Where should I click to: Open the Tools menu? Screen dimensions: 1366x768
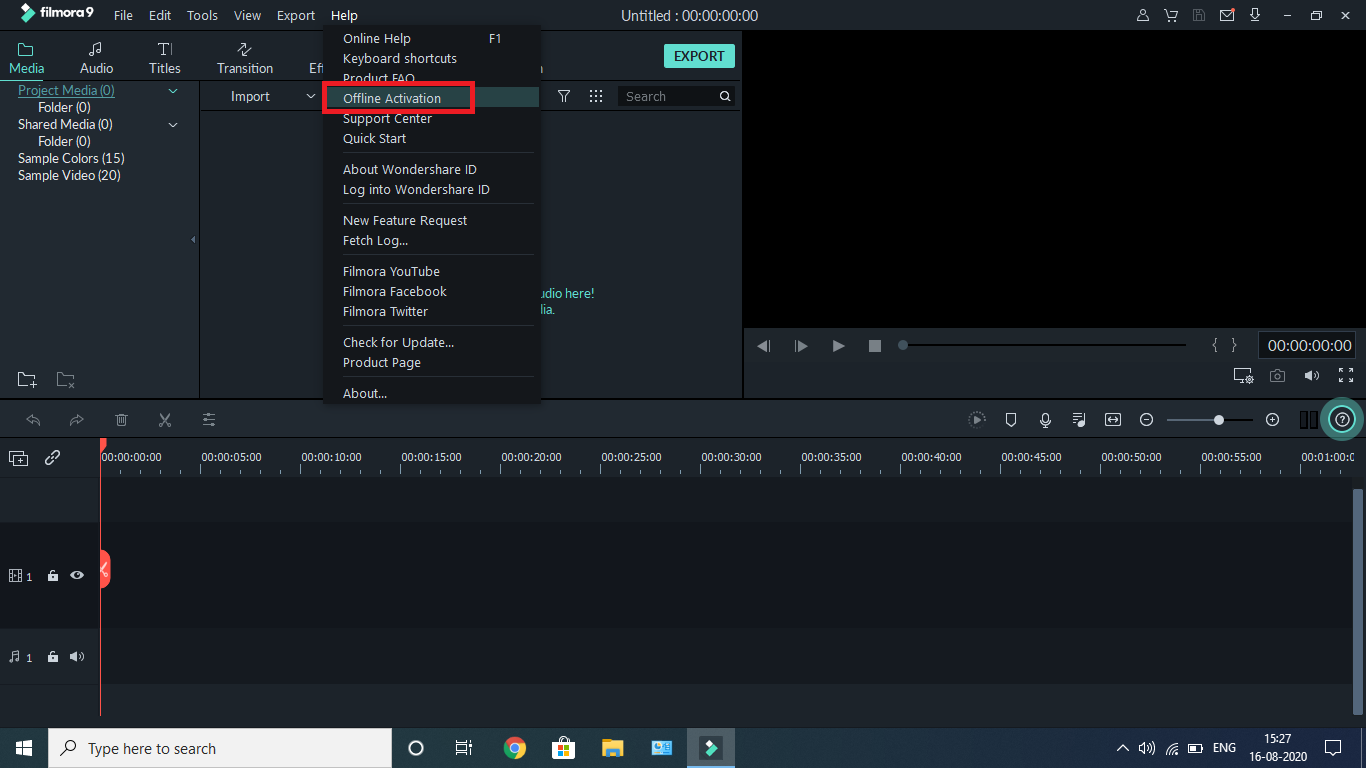[202, 15]
